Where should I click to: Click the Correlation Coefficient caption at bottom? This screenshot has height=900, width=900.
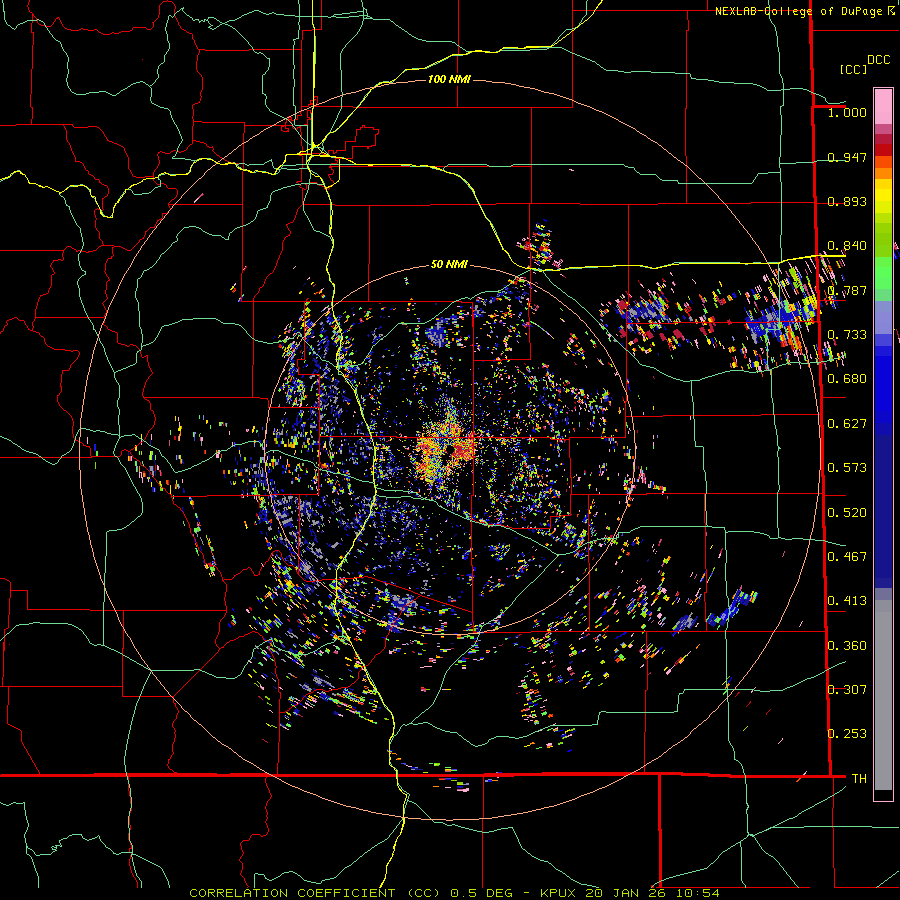454,893
